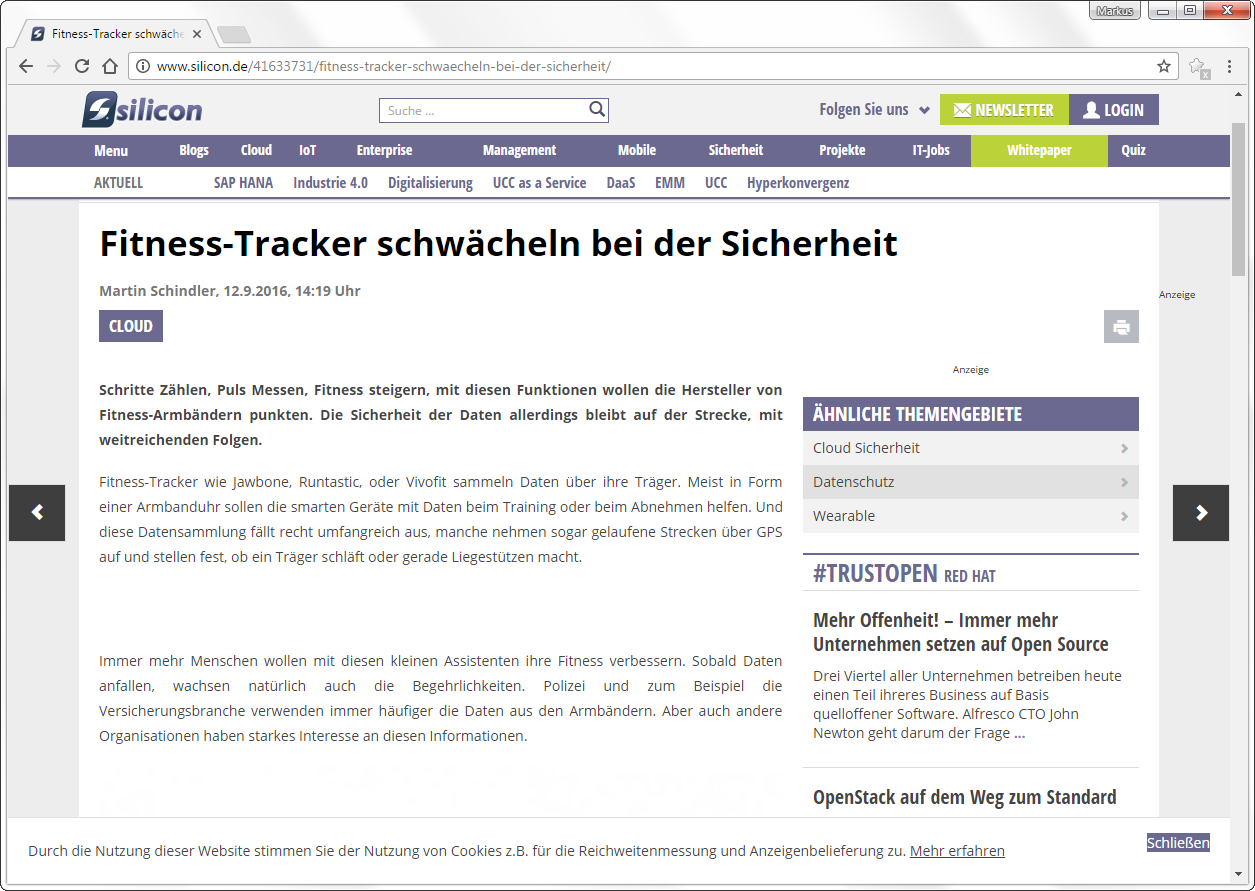Select the Whitepaper menu tab
This screenshot has width=1255, height=891.
pyautogui.click(x=1039, y=150)
